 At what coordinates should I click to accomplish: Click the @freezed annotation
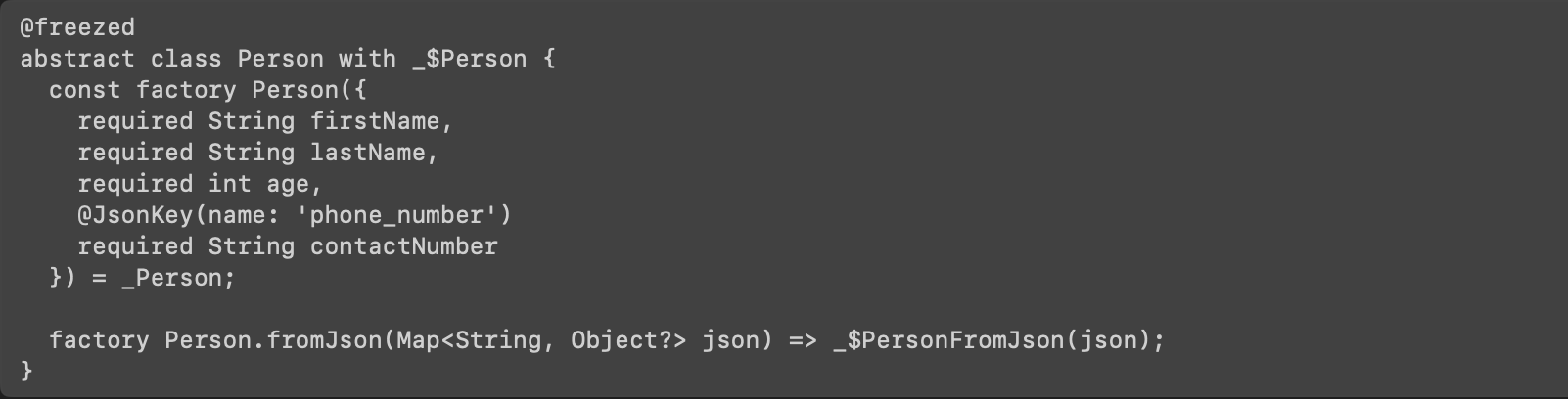tap(77, 27)
